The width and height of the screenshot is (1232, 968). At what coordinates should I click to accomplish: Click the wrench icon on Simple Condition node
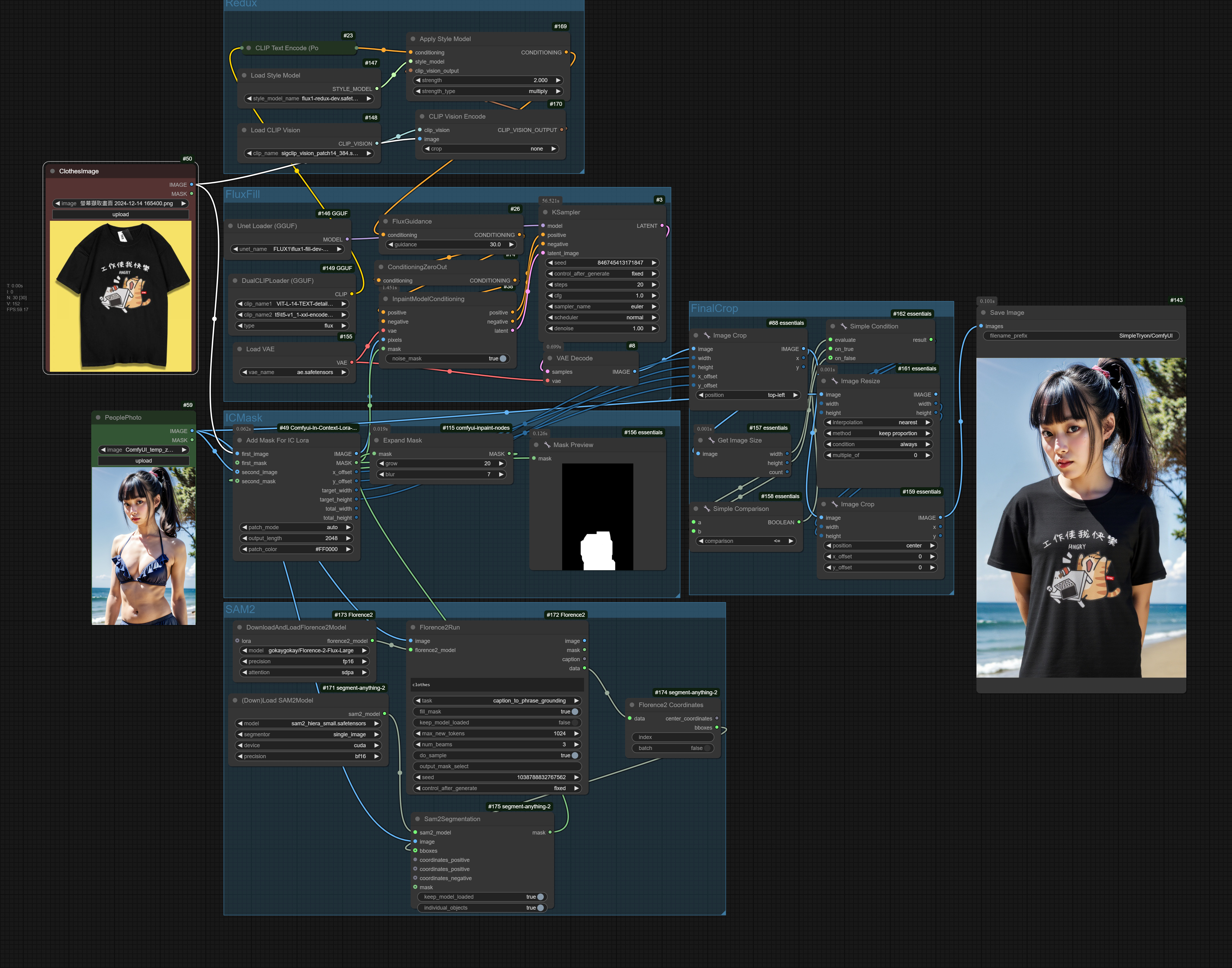(x=844, y=326)
